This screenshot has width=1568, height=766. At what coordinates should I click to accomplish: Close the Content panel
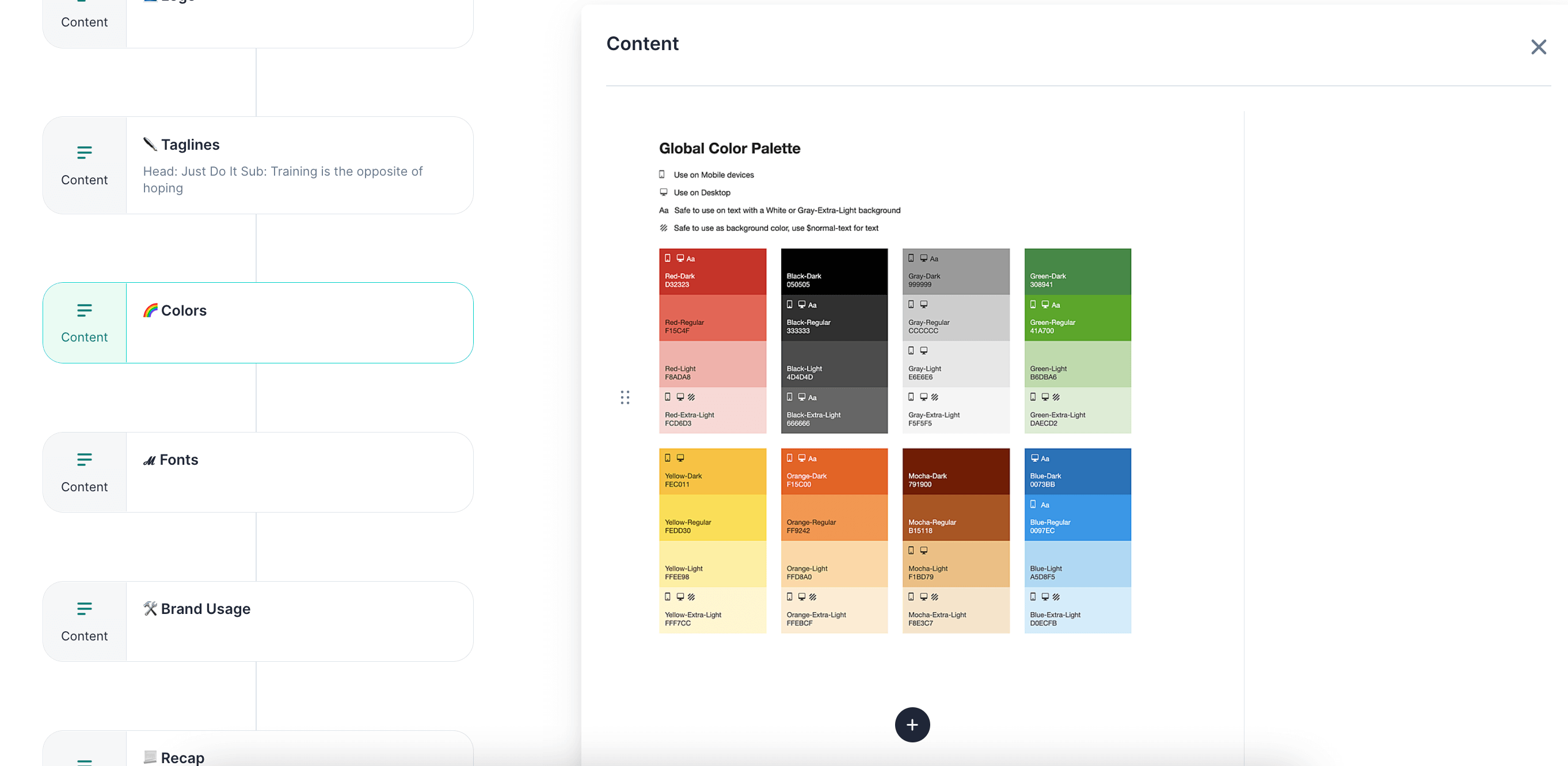pos(1537,47)
